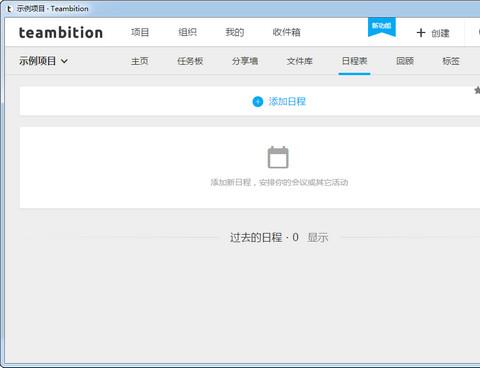Click the window title bar Teambition icon
This screenshot has height=368, width=480.
coord(9,9)
